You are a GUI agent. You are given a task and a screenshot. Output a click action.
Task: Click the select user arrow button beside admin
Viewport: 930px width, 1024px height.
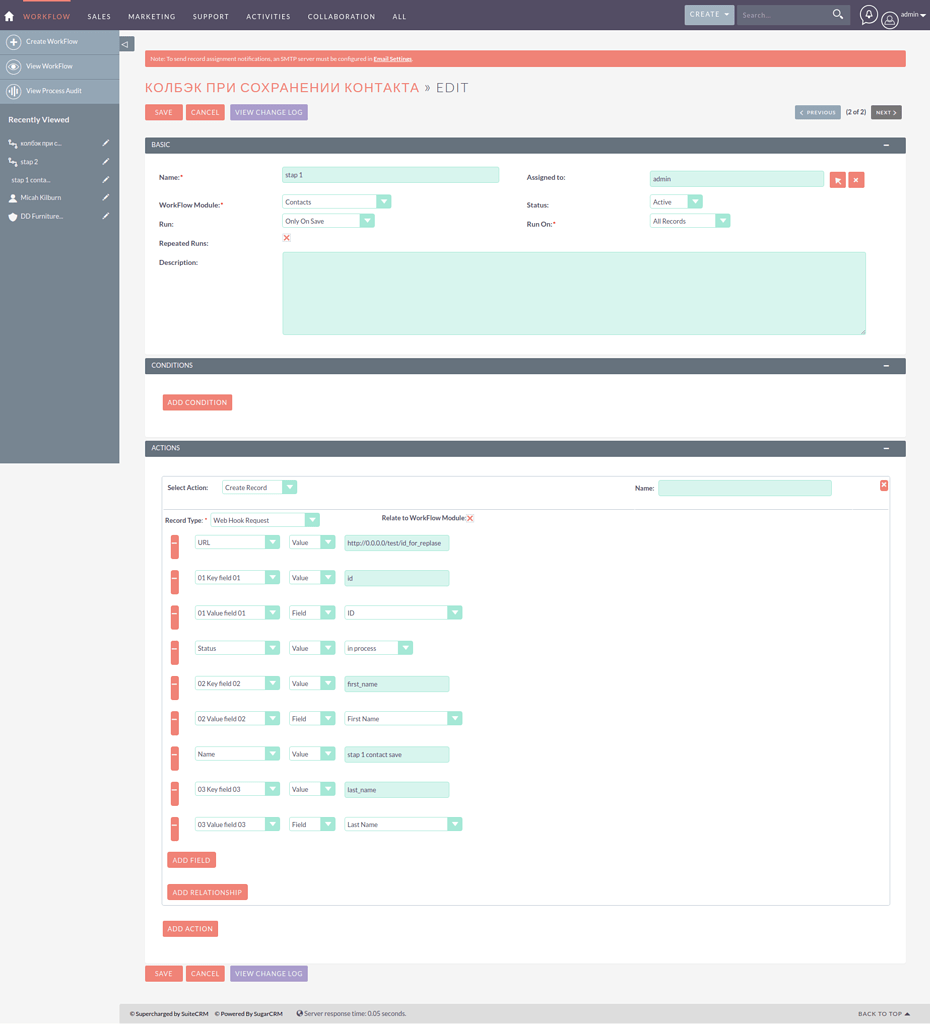coord(837,180)
